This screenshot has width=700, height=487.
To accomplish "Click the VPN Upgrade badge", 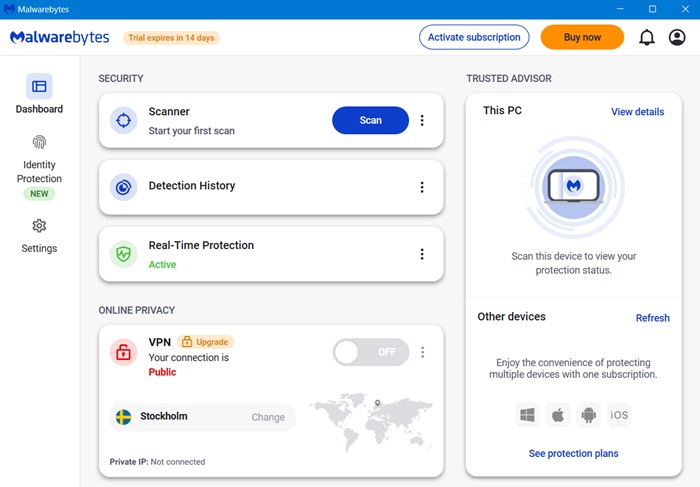I will pos(205,342).
